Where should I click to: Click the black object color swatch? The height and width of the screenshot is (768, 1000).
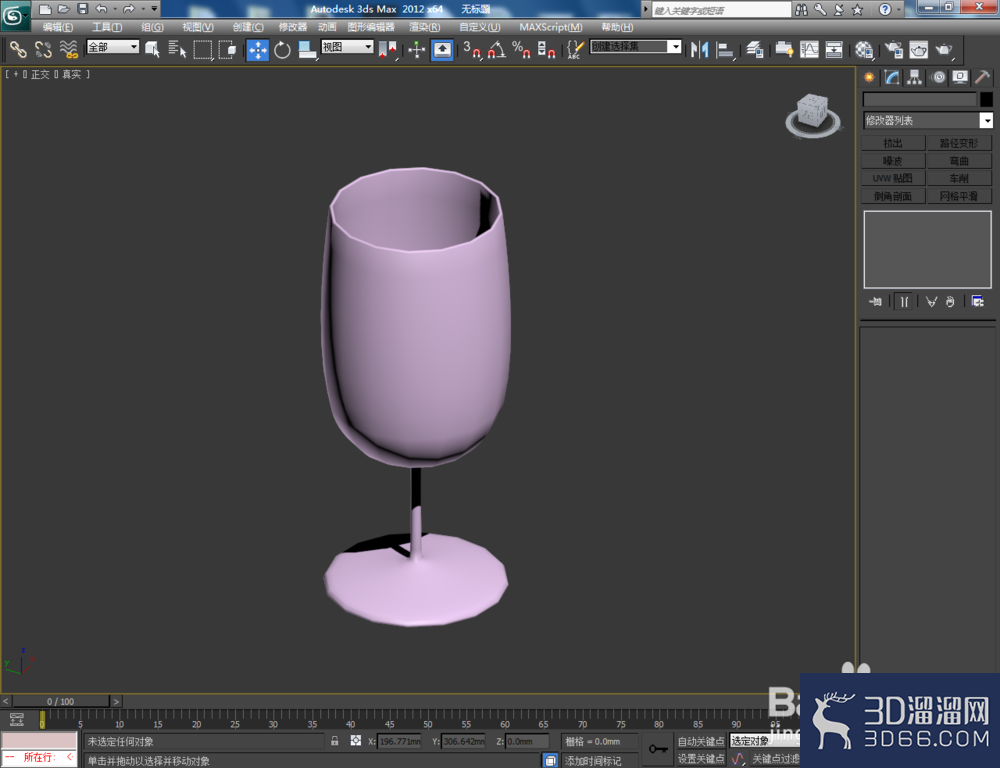(987, 100)
